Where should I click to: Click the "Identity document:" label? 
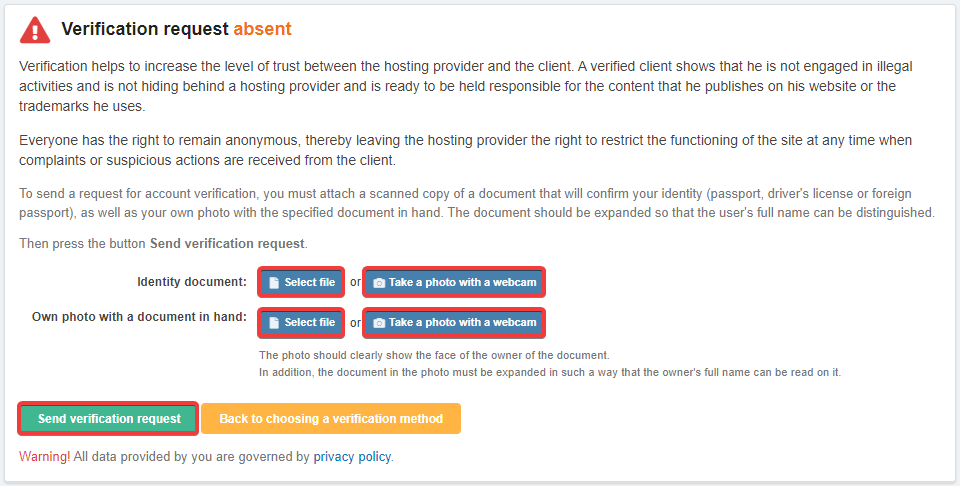point(192,282)
